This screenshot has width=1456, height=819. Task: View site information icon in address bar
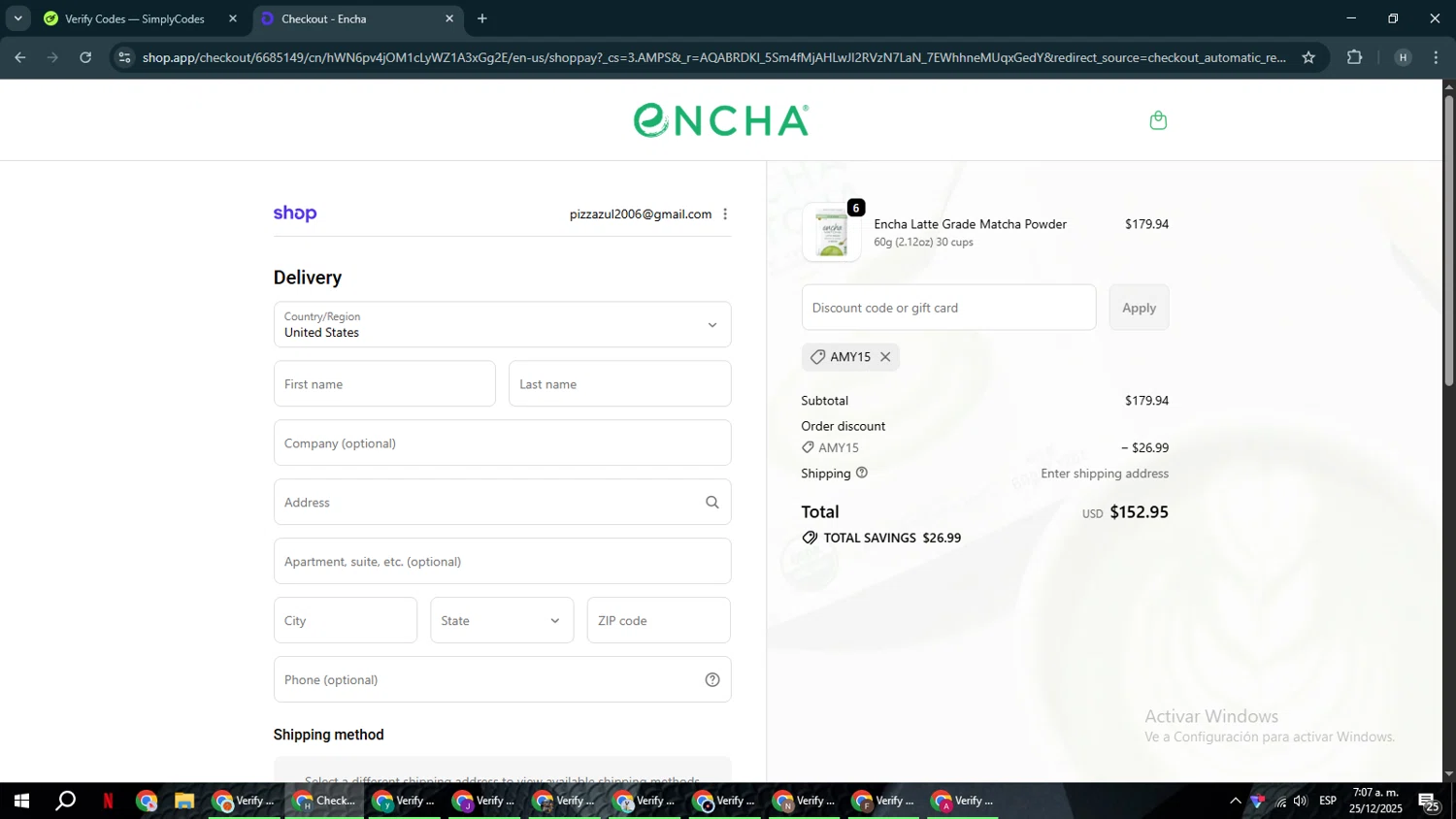tap(124, 57)
